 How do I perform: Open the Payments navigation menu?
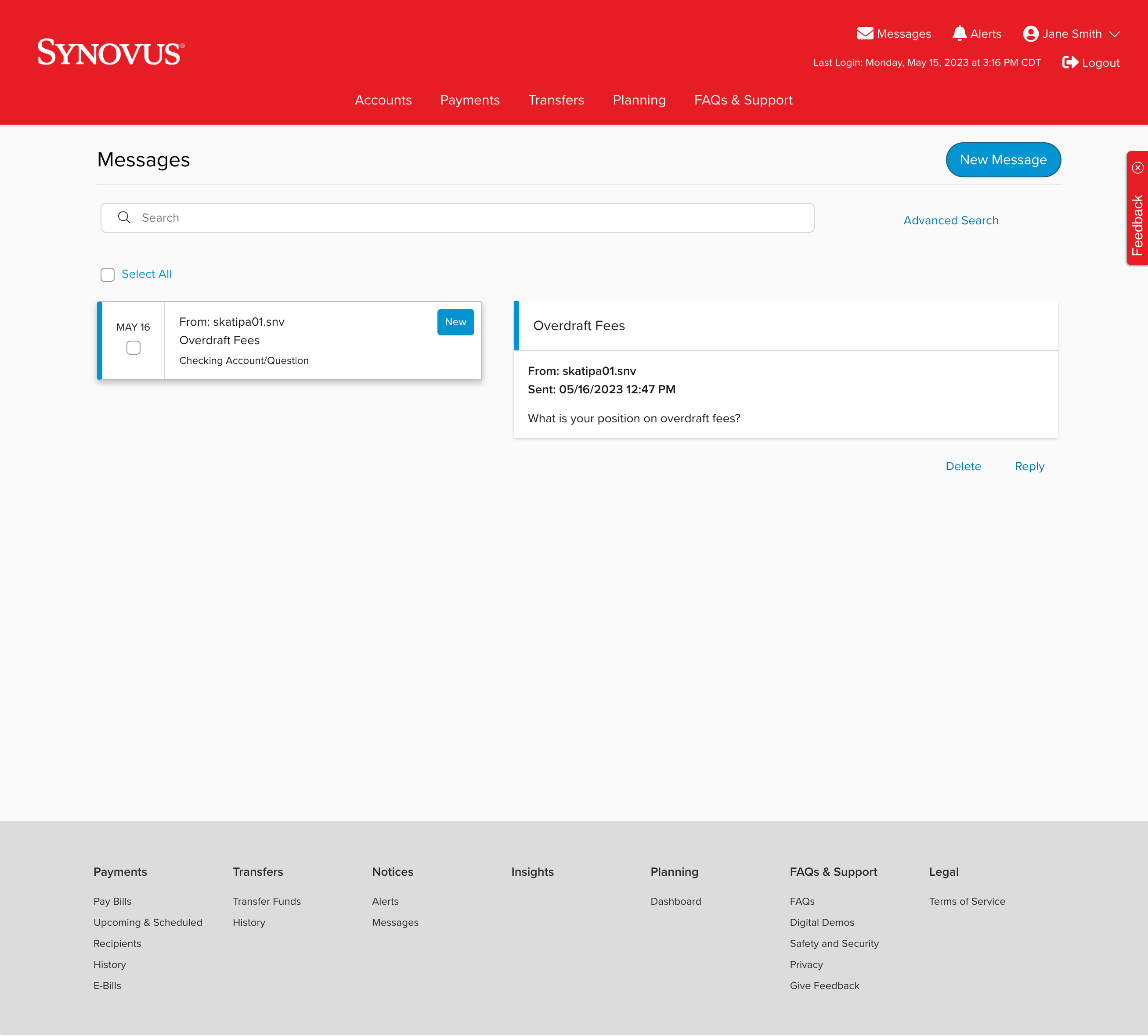point(469,100)
